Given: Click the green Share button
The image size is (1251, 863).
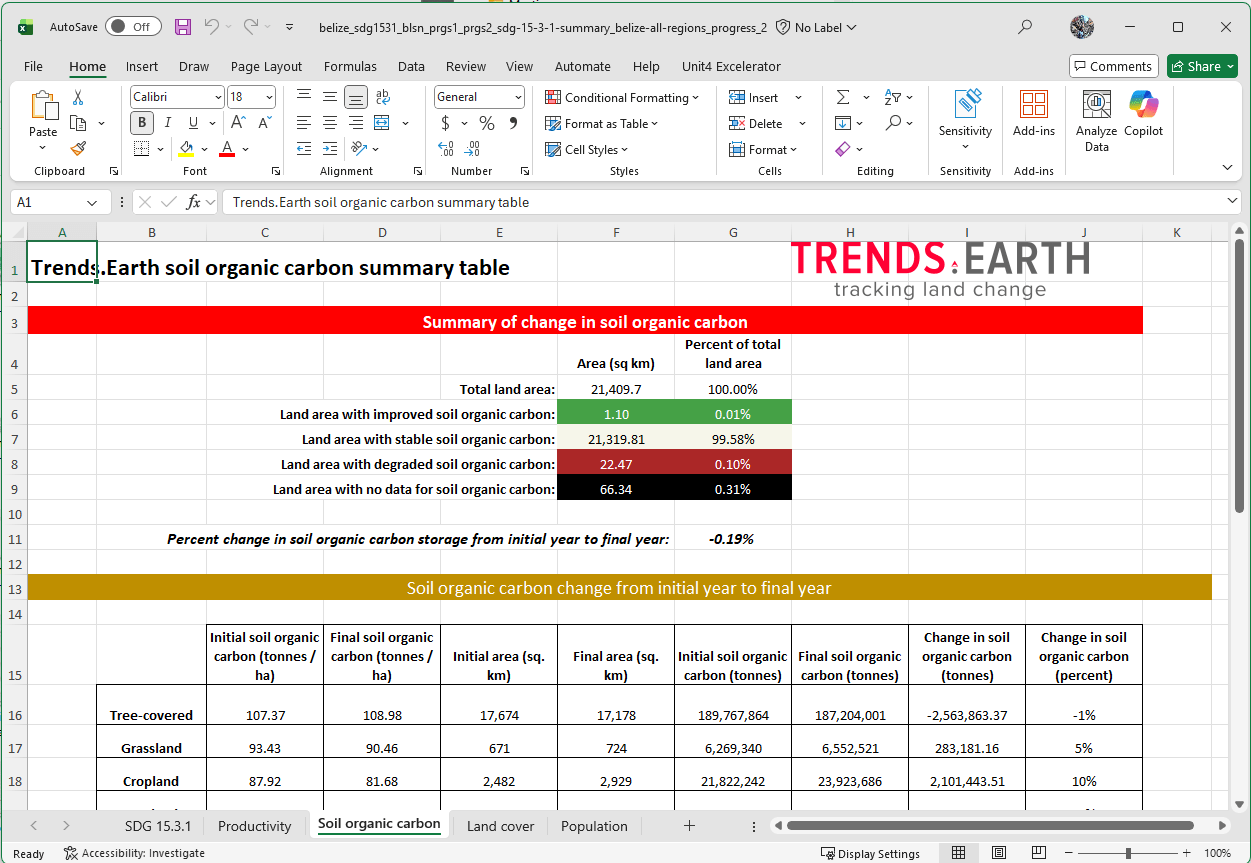Looking at the screenshot, I should (x=1202, y=66).
